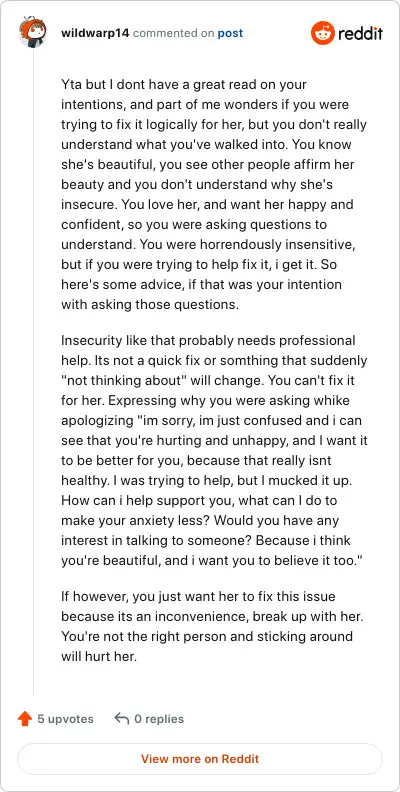
Task: Click the "5 upvotes" count label
Action: [65, 719]
